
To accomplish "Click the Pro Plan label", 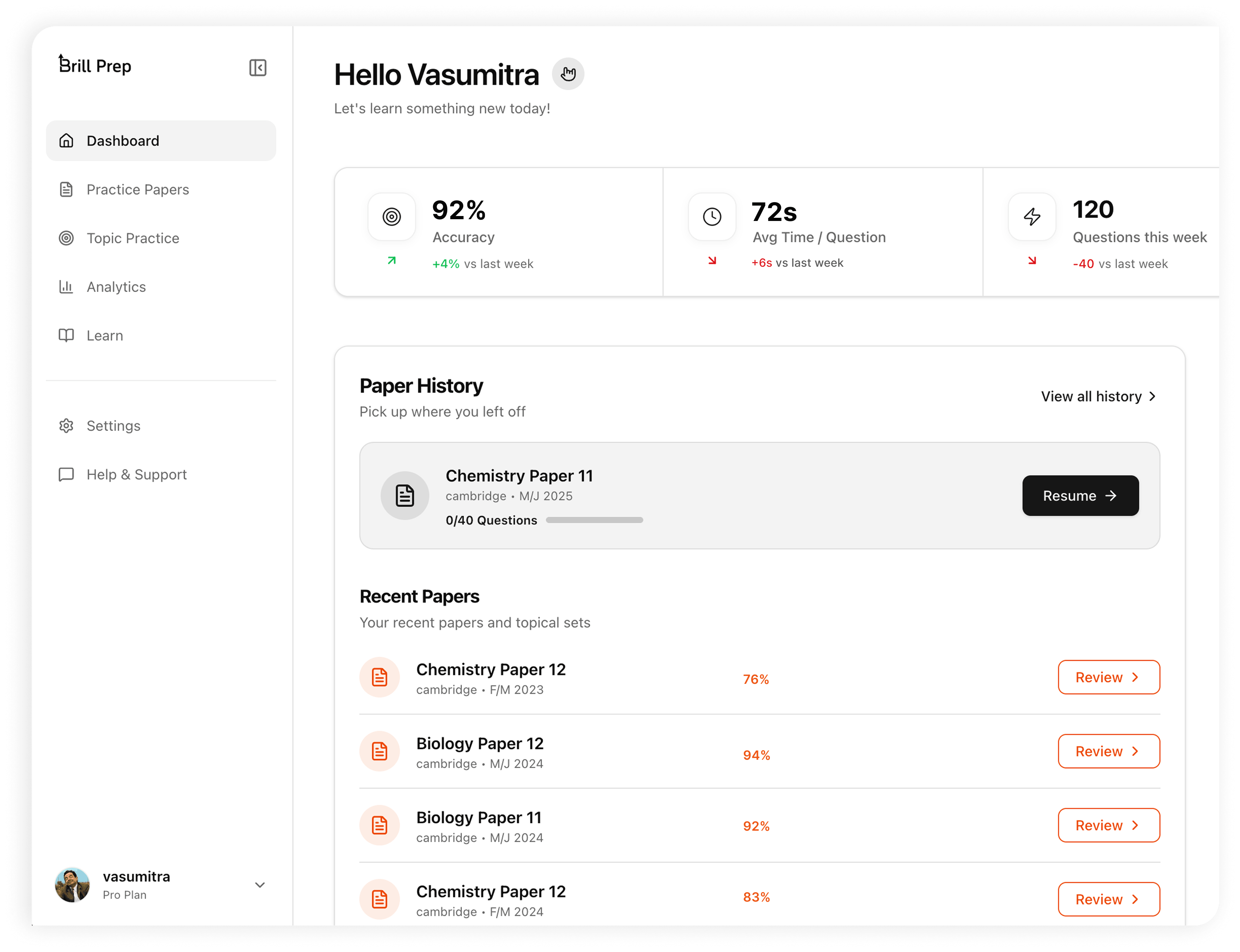I will click(x=125, y=895).
